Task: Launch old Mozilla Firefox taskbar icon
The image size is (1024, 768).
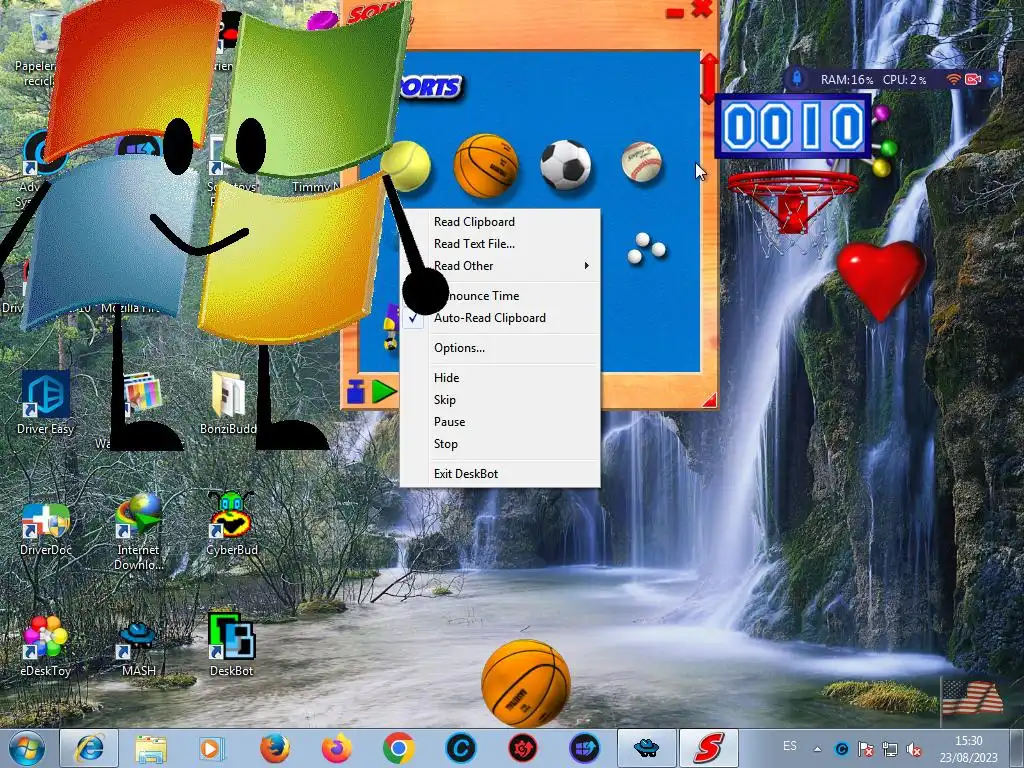Action: (274, 748)
